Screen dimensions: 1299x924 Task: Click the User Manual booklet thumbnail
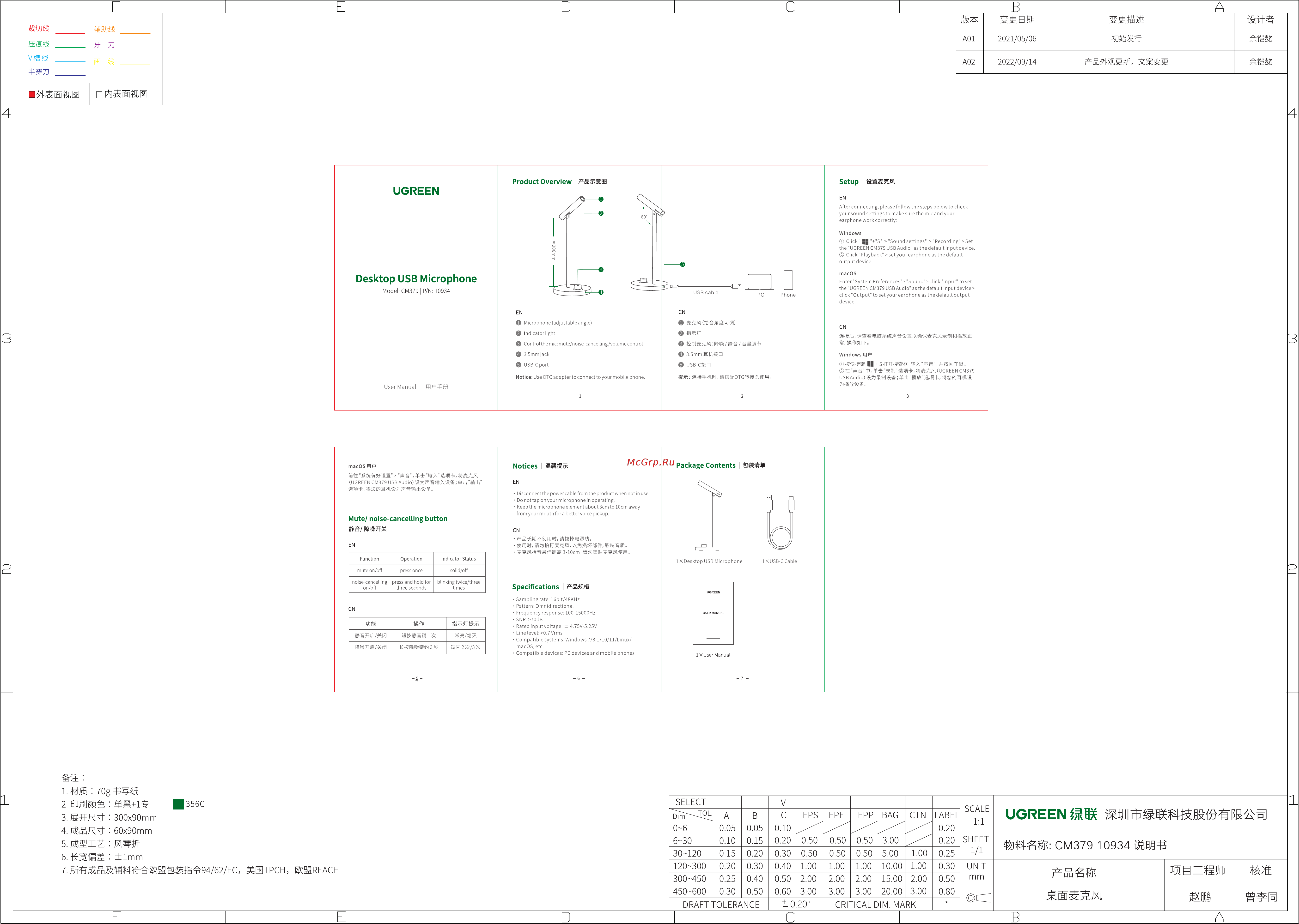[713, 613]
